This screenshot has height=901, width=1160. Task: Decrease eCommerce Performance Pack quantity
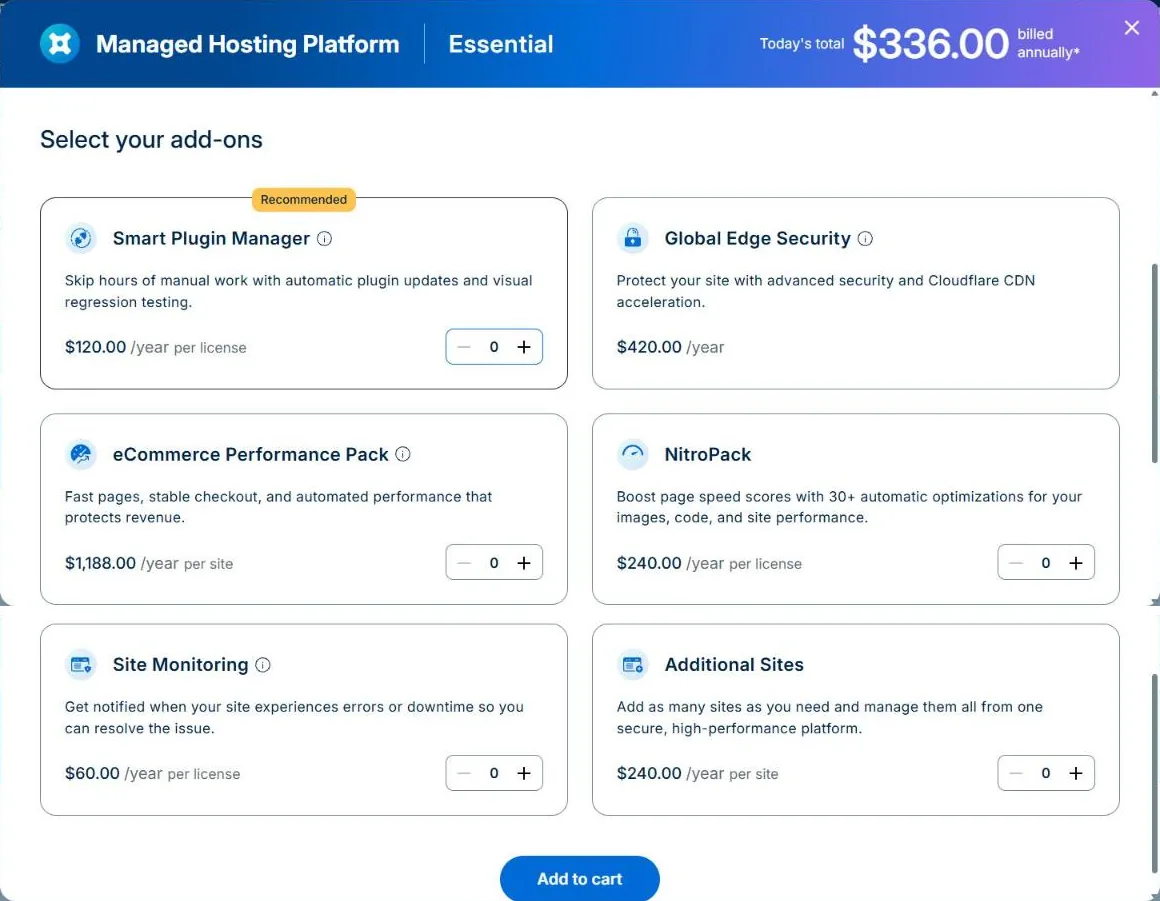(464, 563)
